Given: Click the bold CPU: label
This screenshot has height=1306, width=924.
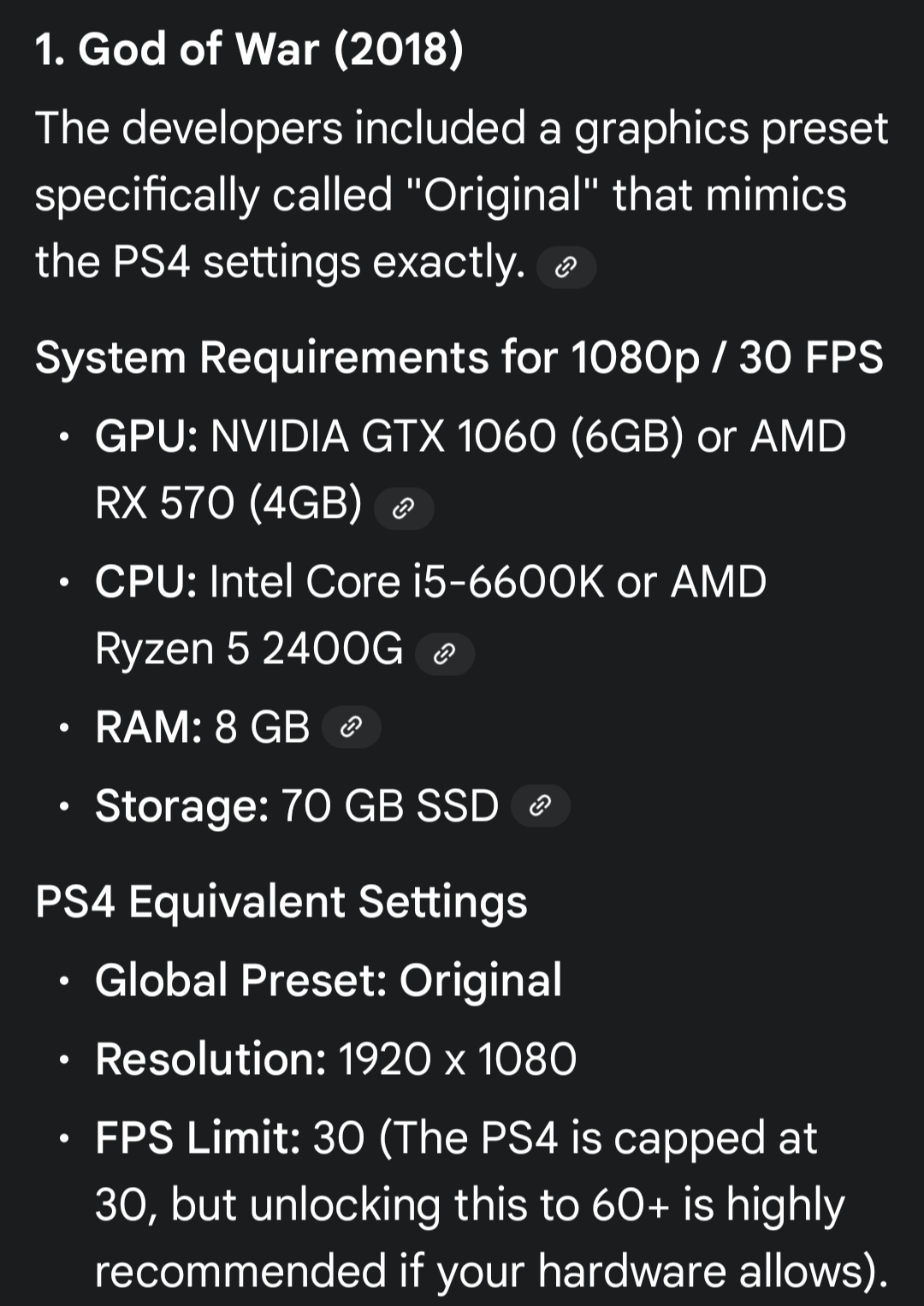Looking at the screenshot, I should pos(146,581).
